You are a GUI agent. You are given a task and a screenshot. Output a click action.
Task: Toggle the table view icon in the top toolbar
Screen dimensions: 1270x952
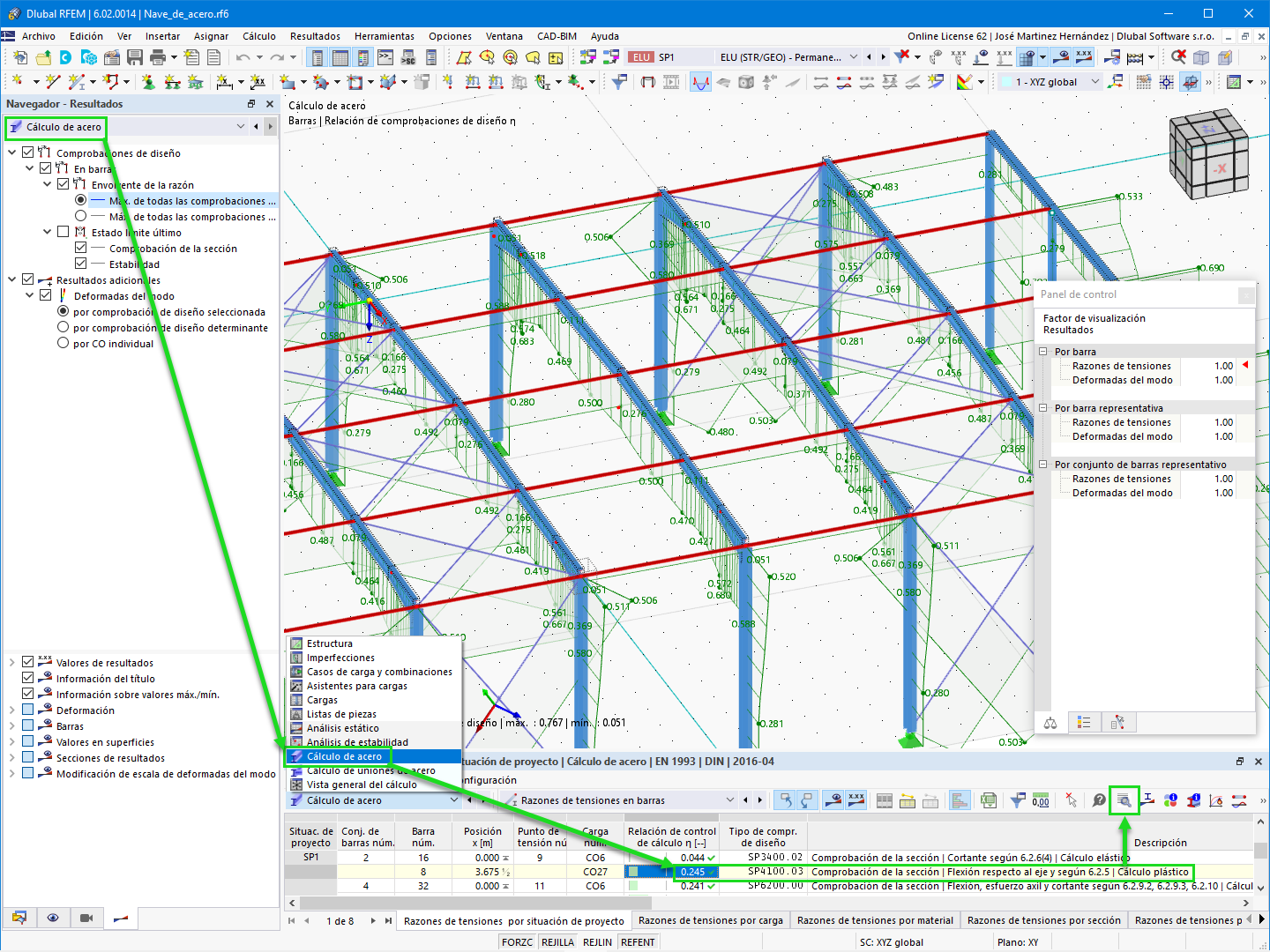pos(340,57)
